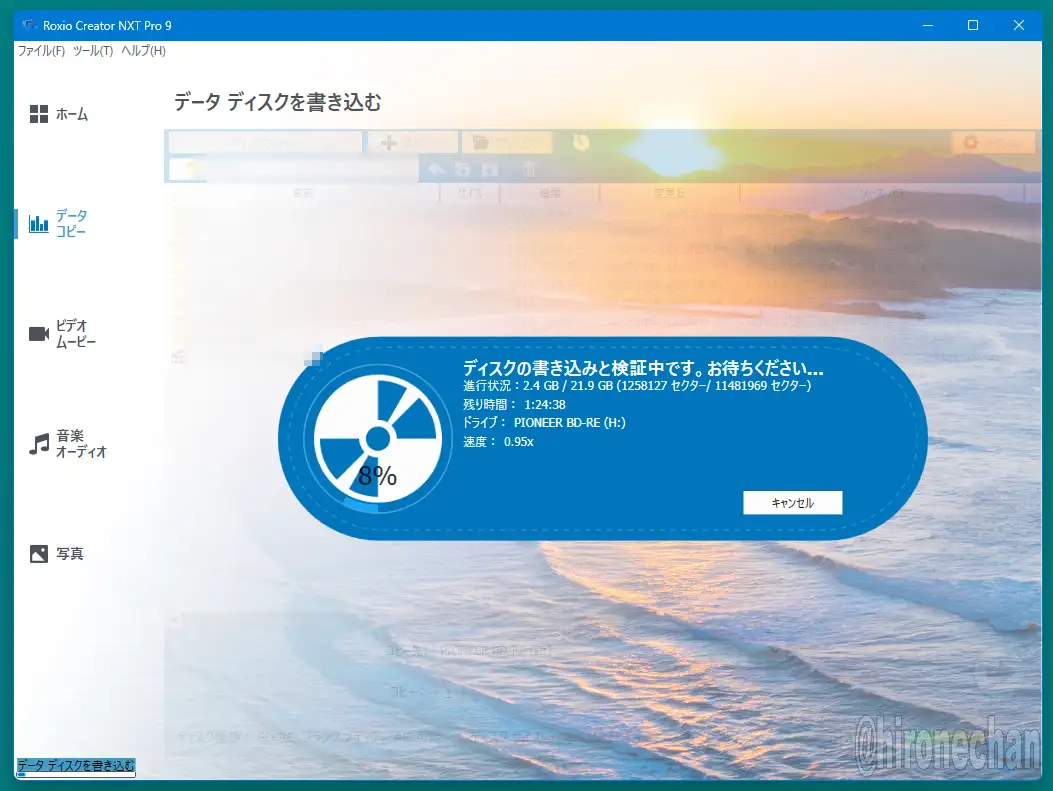
Task: Click the 8% disc progress indicator
Action: 377,440
